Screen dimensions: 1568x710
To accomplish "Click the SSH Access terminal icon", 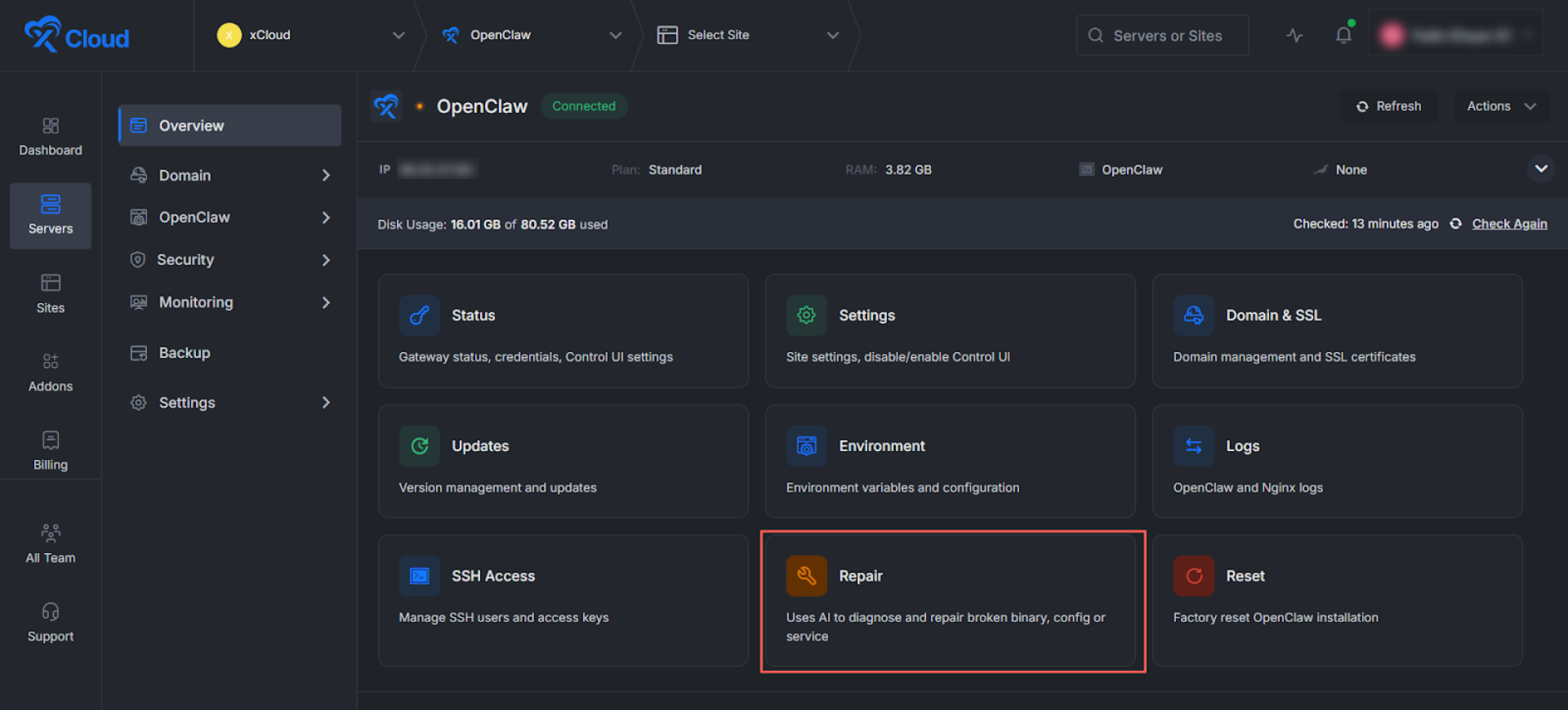I will (x=420, y=576).
